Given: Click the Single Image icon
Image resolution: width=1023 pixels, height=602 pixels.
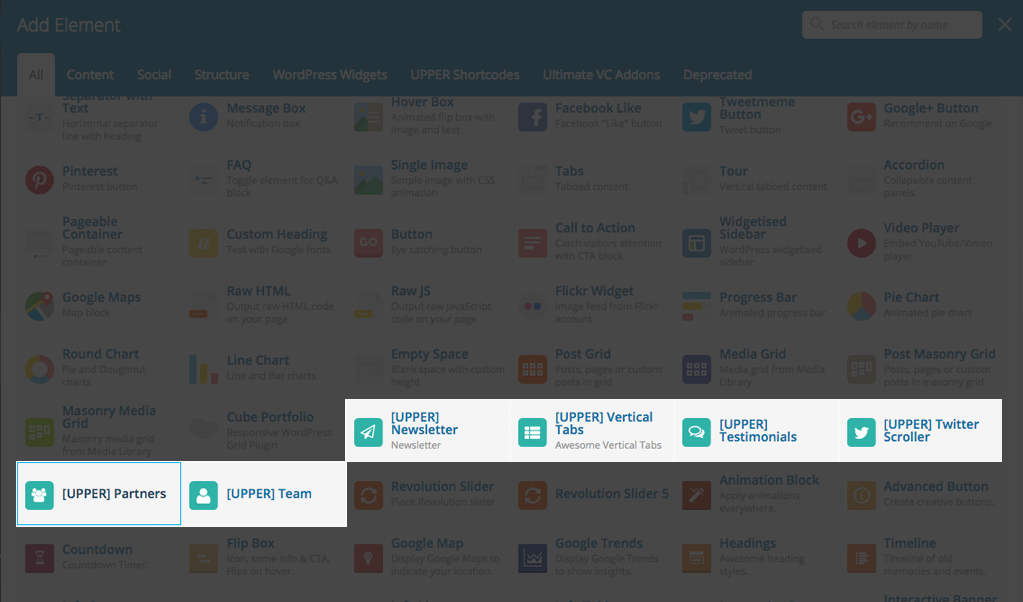Looking at the screenshot, I should tap(368, 179).
